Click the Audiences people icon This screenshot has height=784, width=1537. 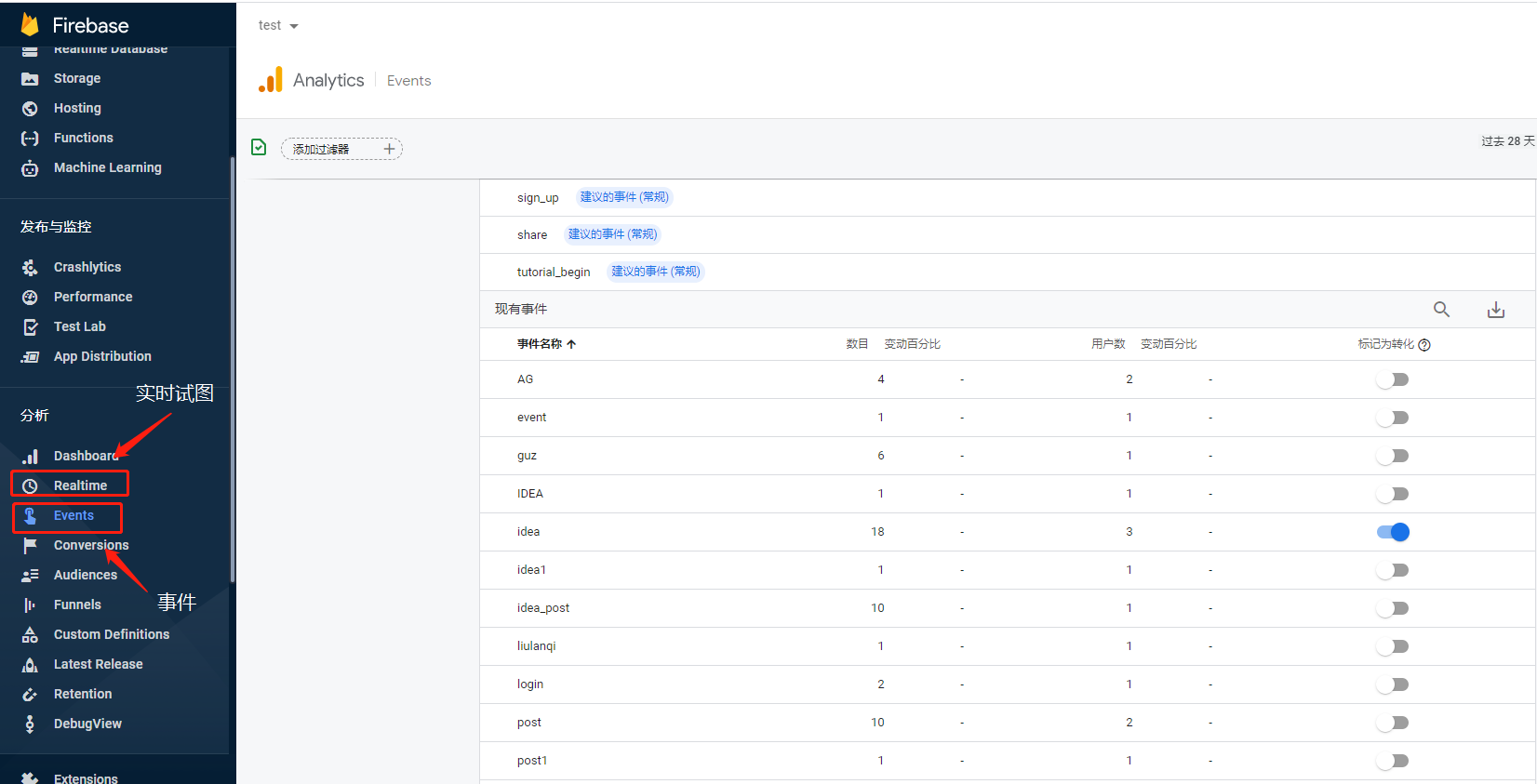coord(30,576)
